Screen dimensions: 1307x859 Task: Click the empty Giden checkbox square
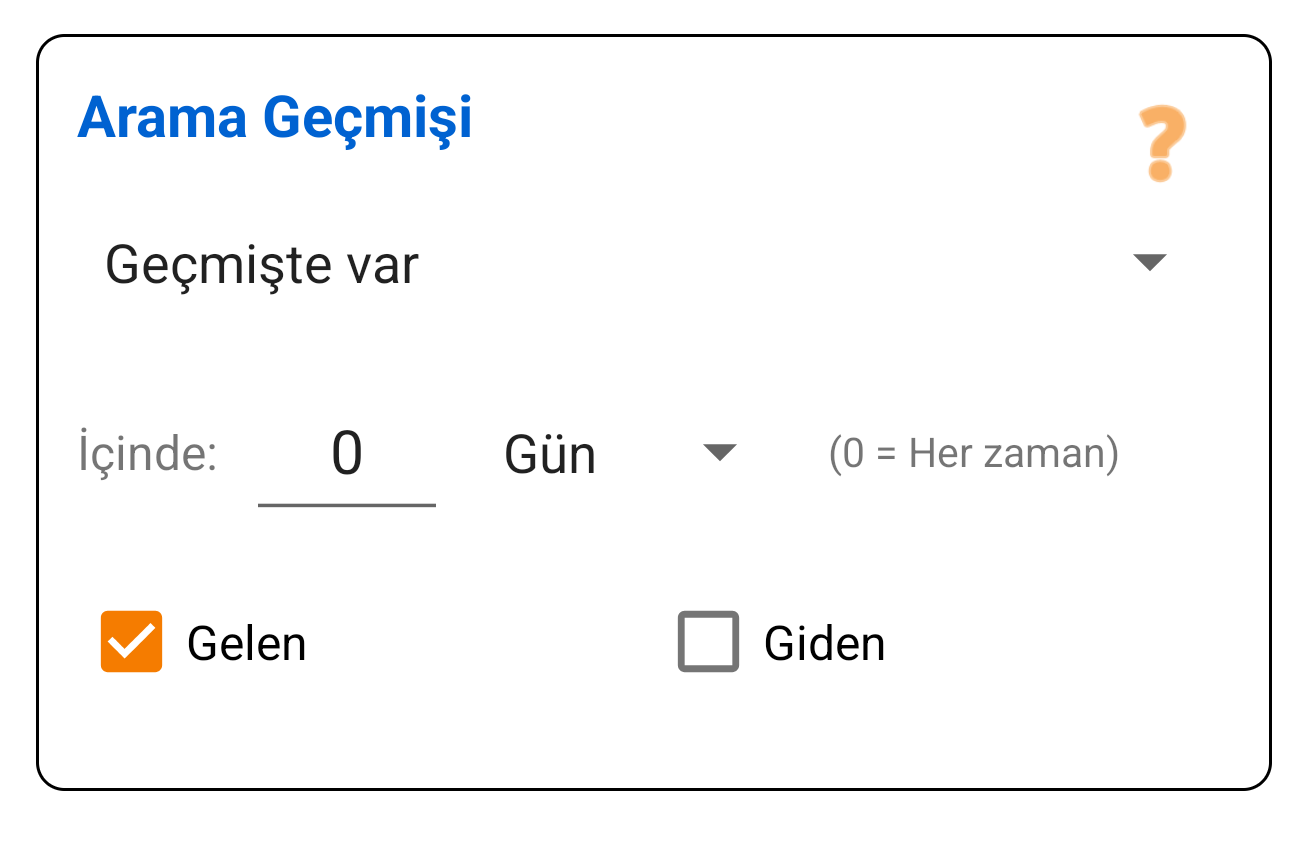708,642
